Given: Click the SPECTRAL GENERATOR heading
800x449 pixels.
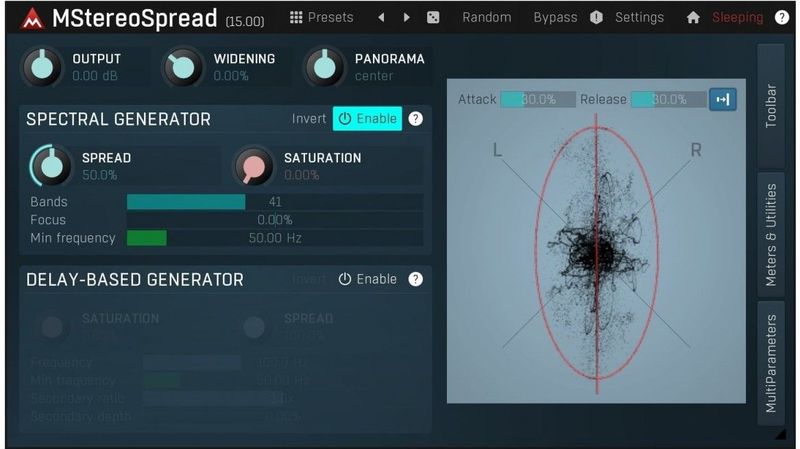Looking at the screenshot, I should coord(118,119).
